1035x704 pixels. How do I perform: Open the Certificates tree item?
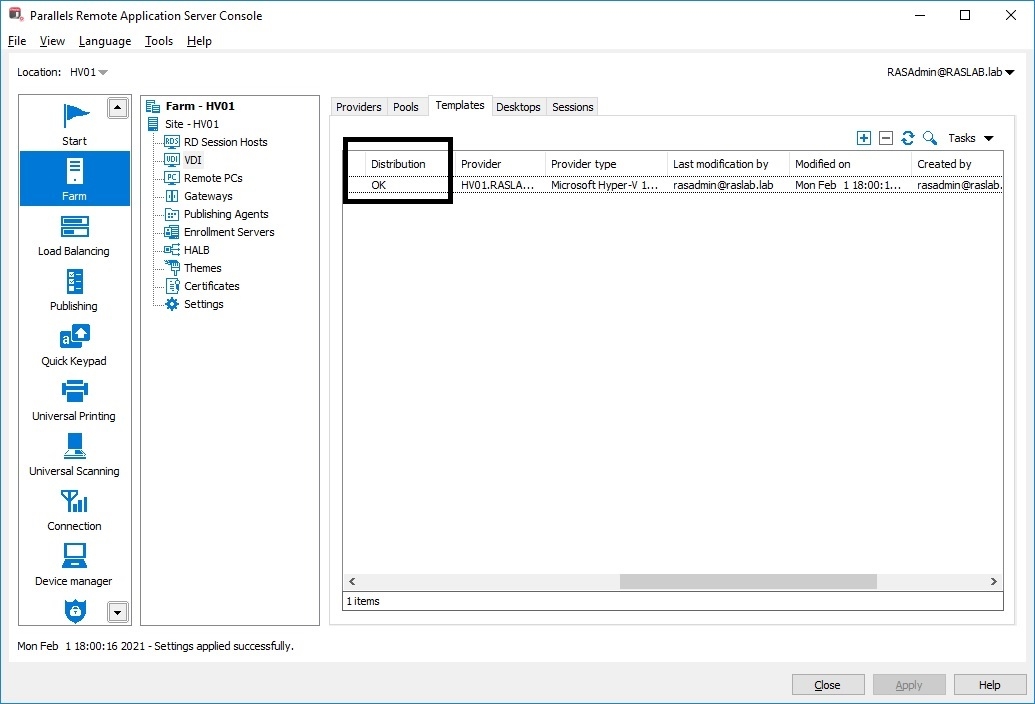213,286
